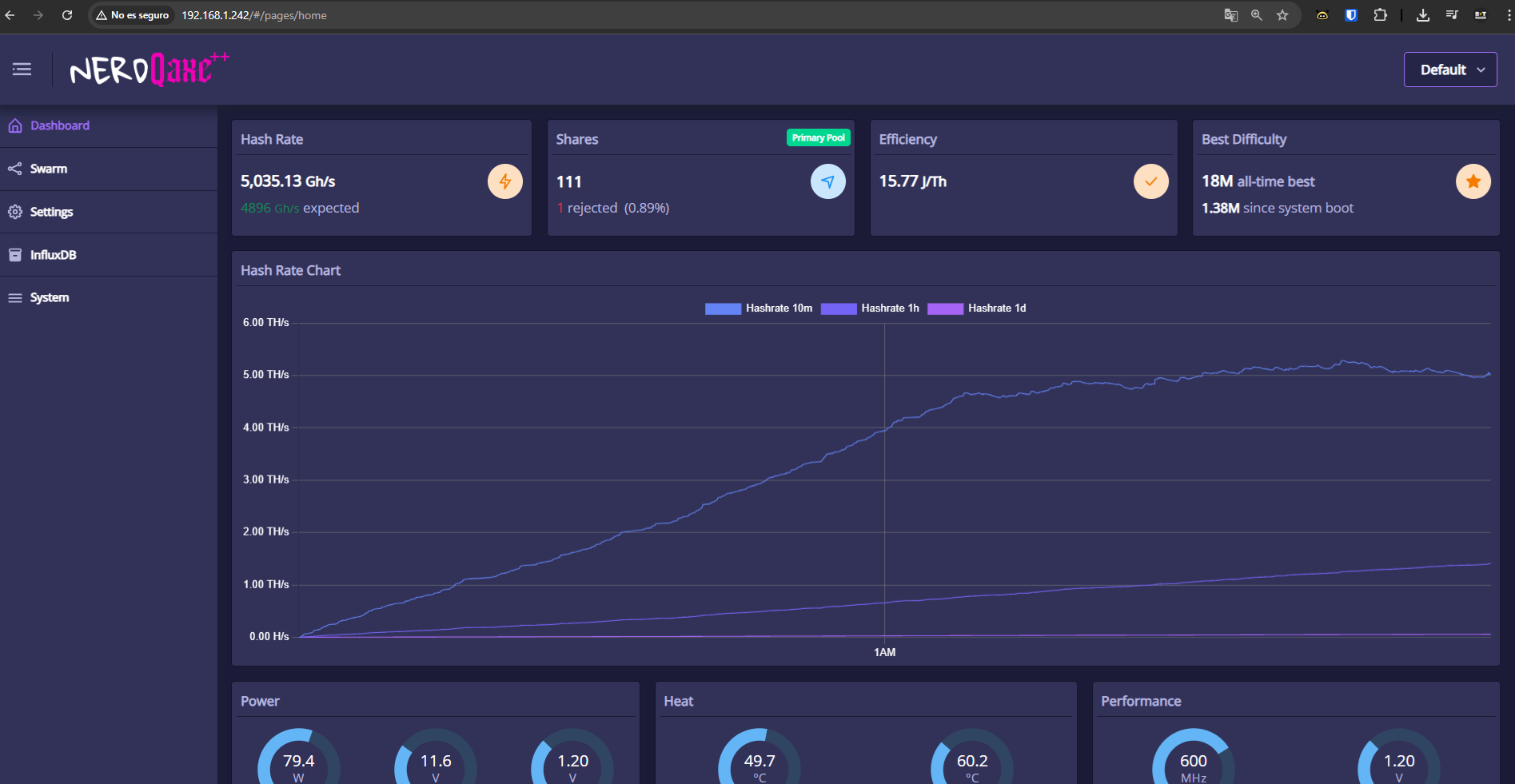Toggle Hashrate 10m series in legend
1515x784 pixels.
click(x=759, y=308)
